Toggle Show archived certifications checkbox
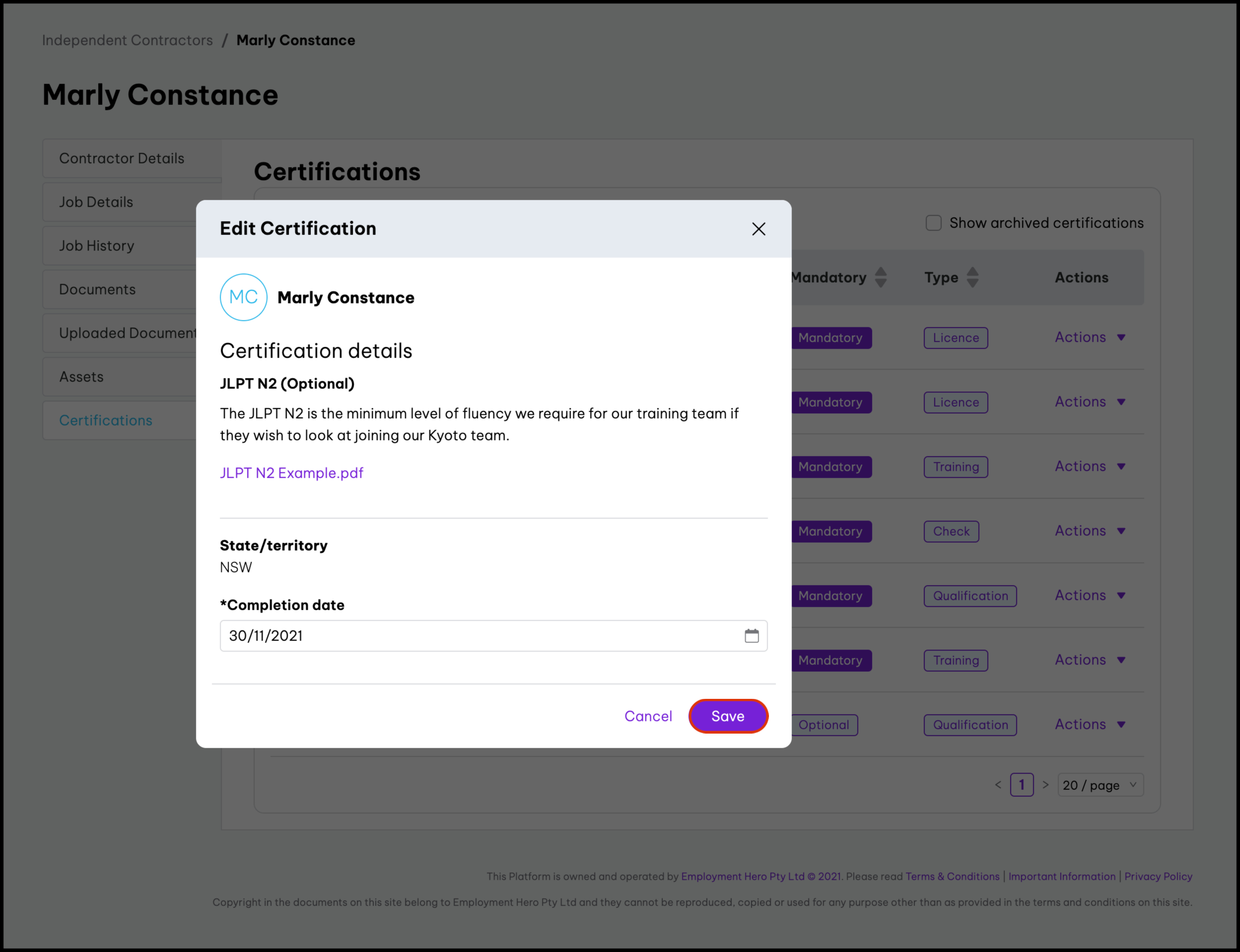The width and height of the screenshot is (1240, 952). coord(933,223)
